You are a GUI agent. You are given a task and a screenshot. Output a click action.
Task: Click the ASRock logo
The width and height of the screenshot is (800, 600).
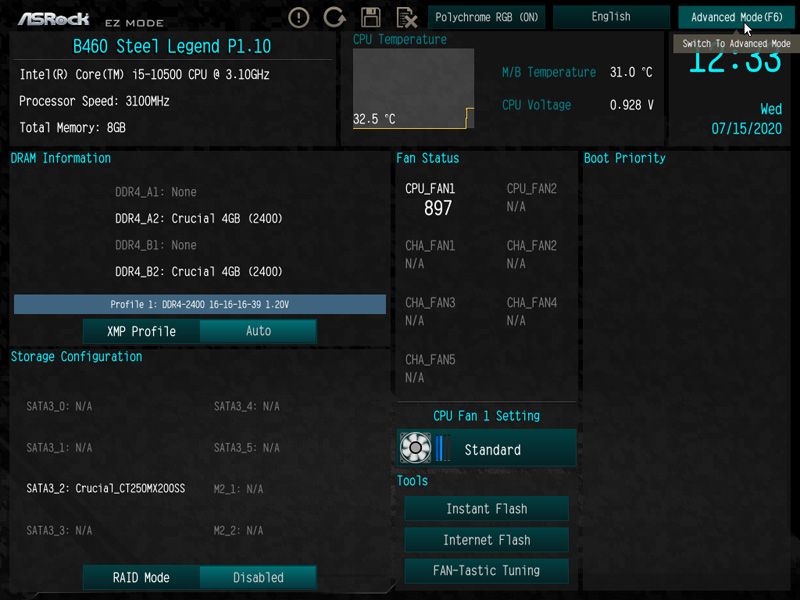[x=54, y=19]
